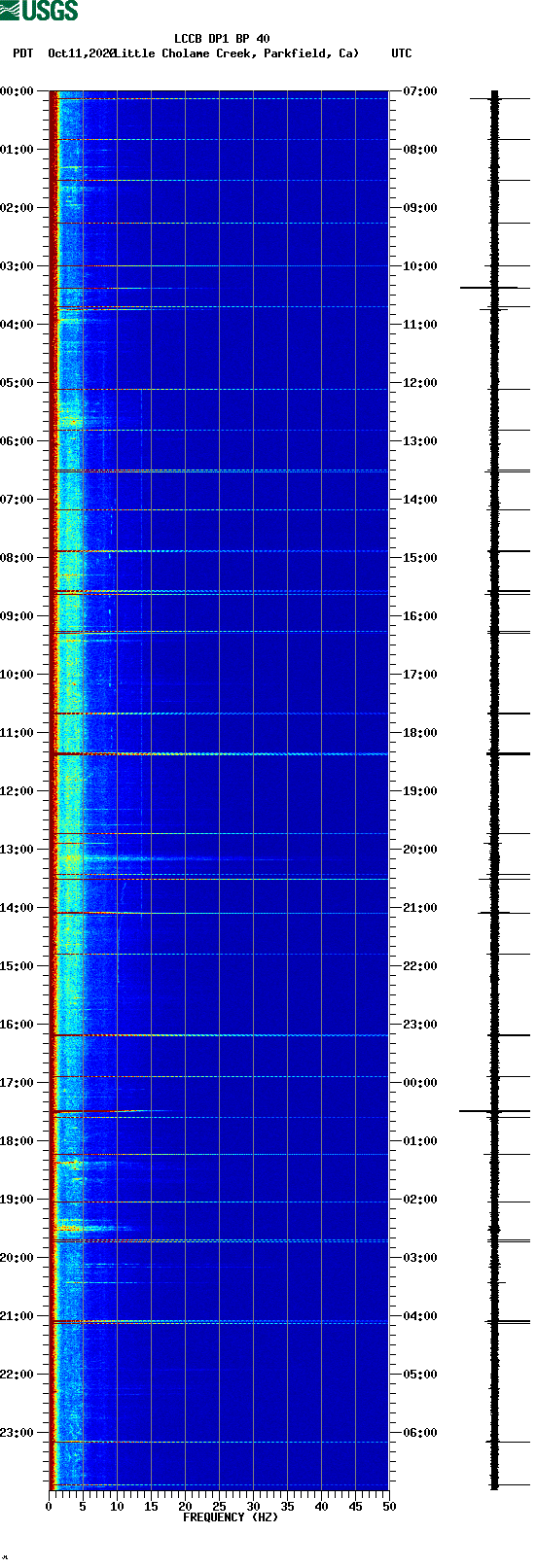Image resolution: width=537 pixels, height=1568 pixels.
Task: Click the 02:00 label on UTC axis
Action: (420, 1200)
